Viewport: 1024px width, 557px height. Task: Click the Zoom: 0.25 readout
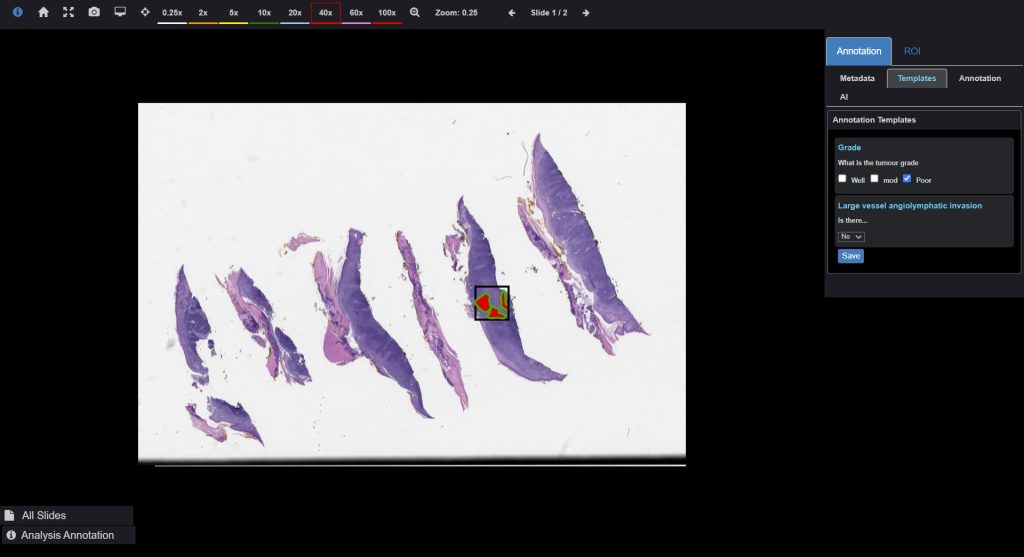pos(456,12)
